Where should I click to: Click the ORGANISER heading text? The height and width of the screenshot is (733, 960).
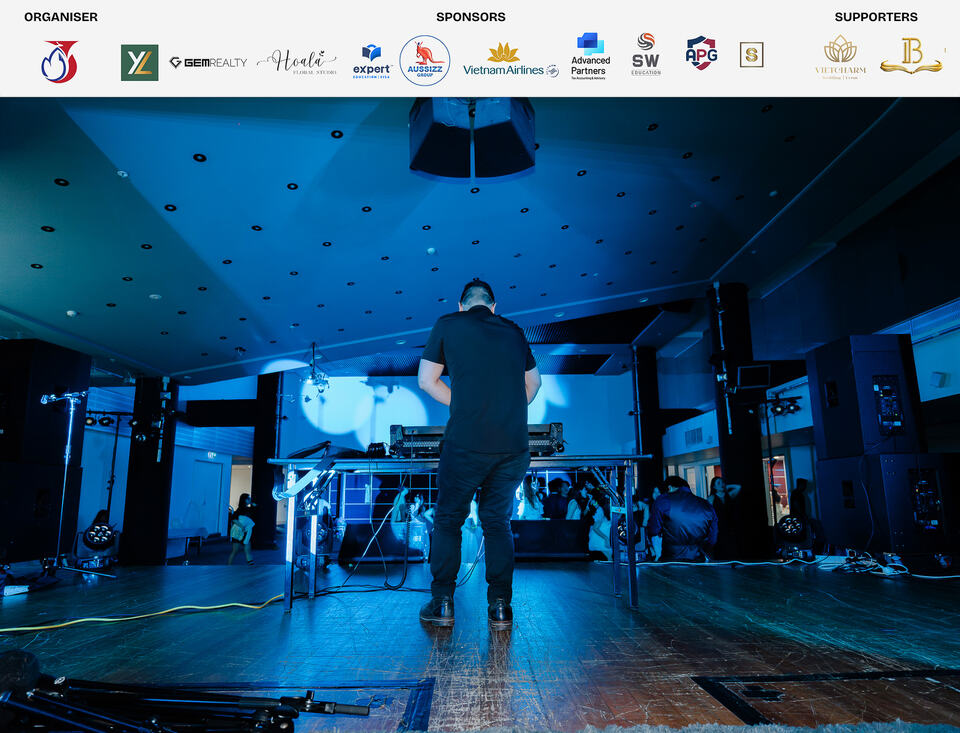point(61,17)
